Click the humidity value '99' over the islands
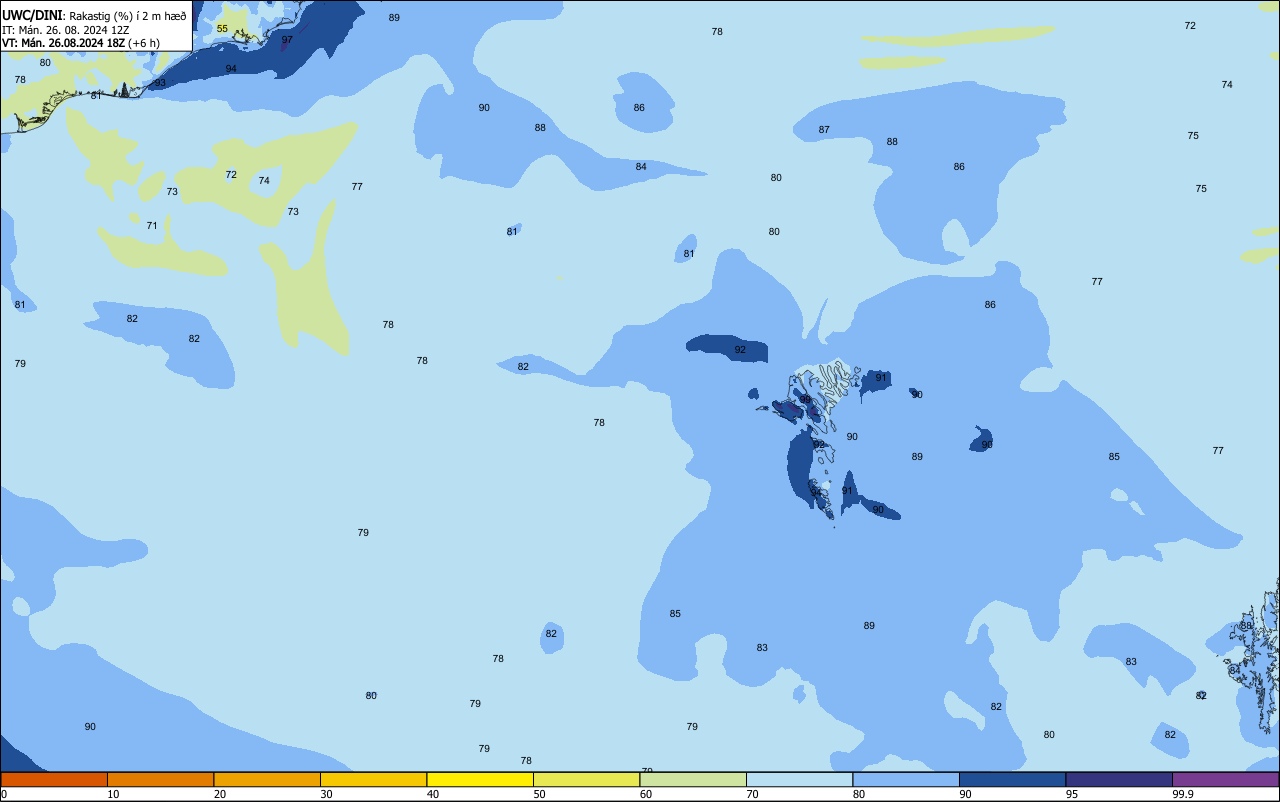 tap(805, 399)
